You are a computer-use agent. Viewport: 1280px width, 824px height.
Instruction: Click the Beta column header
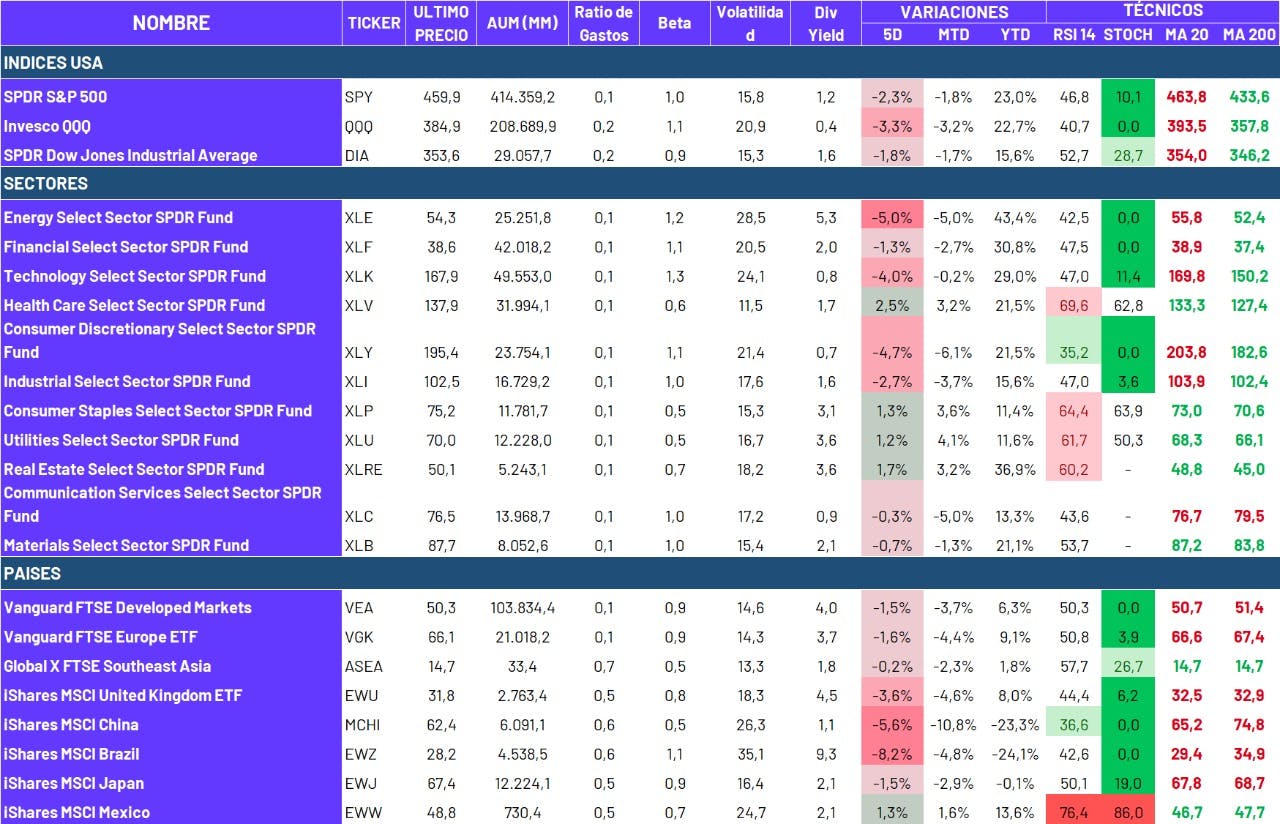click(x=675, y=23)
